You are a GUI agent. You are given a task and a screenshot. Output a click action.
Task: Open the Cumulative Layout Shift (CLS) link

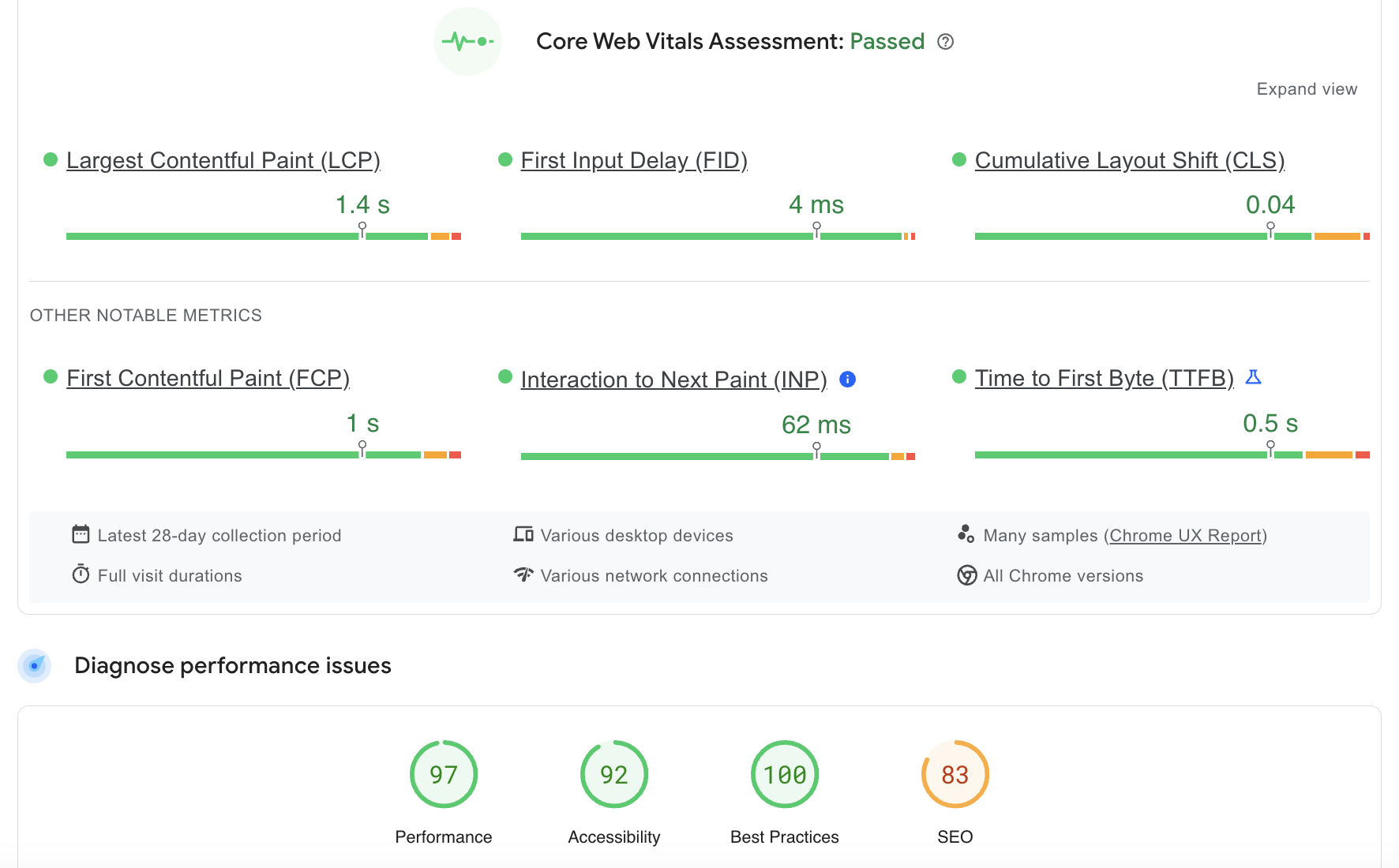pos(1130,160)
